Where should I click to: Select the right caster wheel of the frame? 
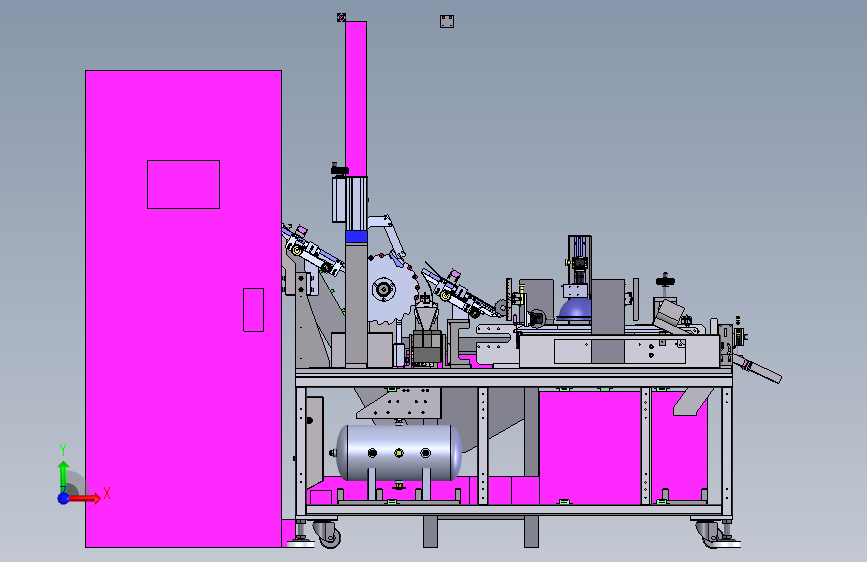[x=709, y=533]
